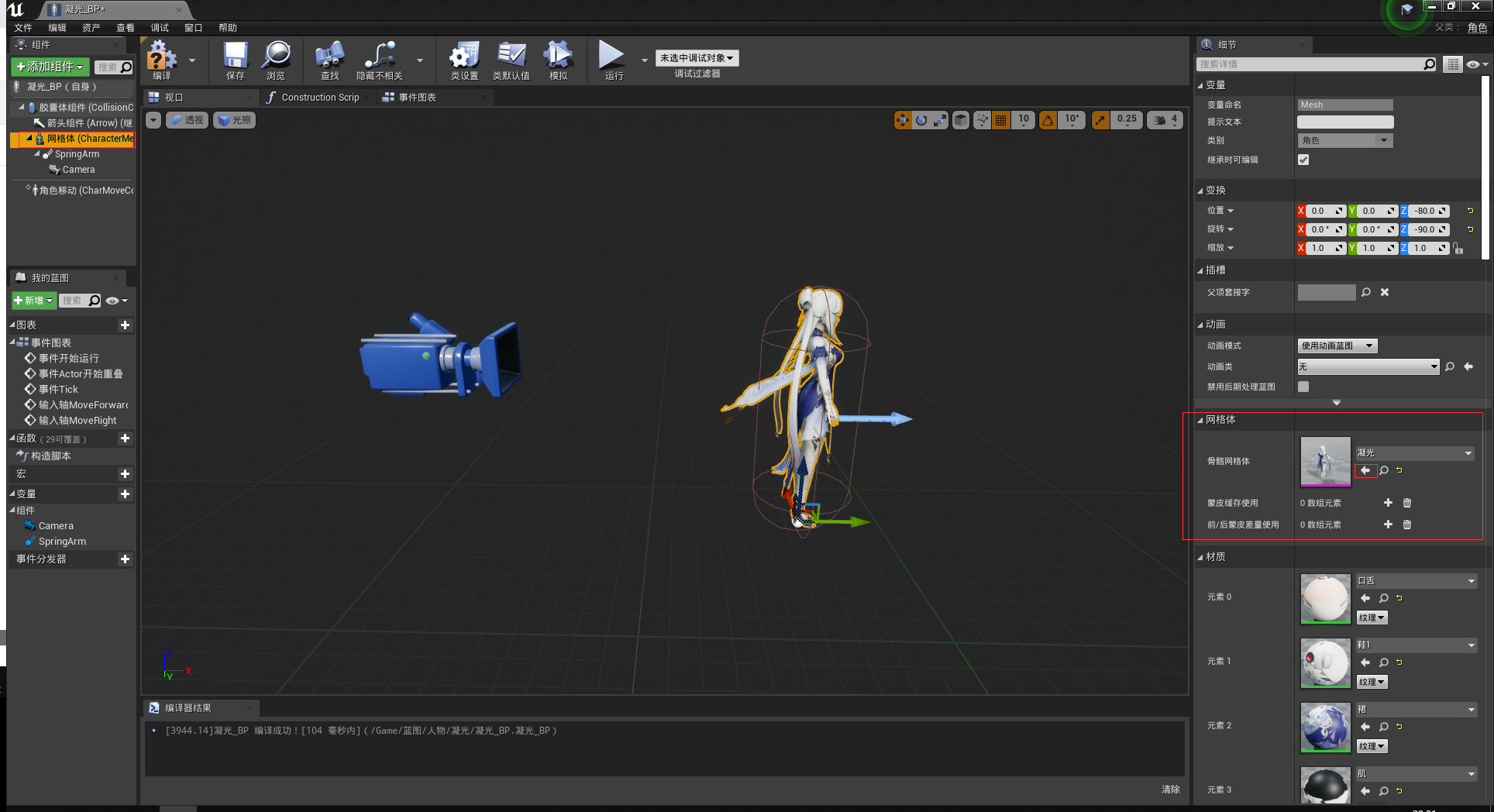Open viewport options arrow menu
The height and width of the screenshot is (812, 1494).
pyautogui.click(x=153, y=120)
